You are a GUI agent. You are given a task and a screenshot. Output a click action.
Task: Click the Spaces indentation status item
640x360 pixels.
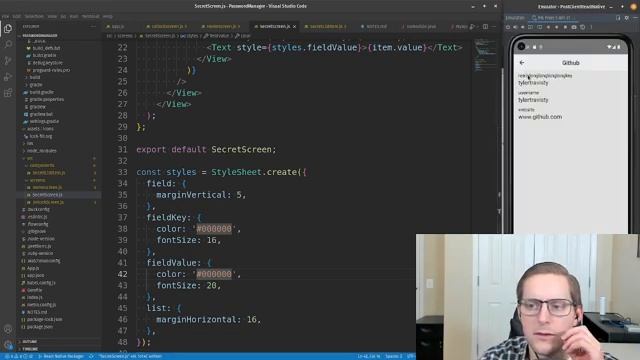tap(393, 356)
